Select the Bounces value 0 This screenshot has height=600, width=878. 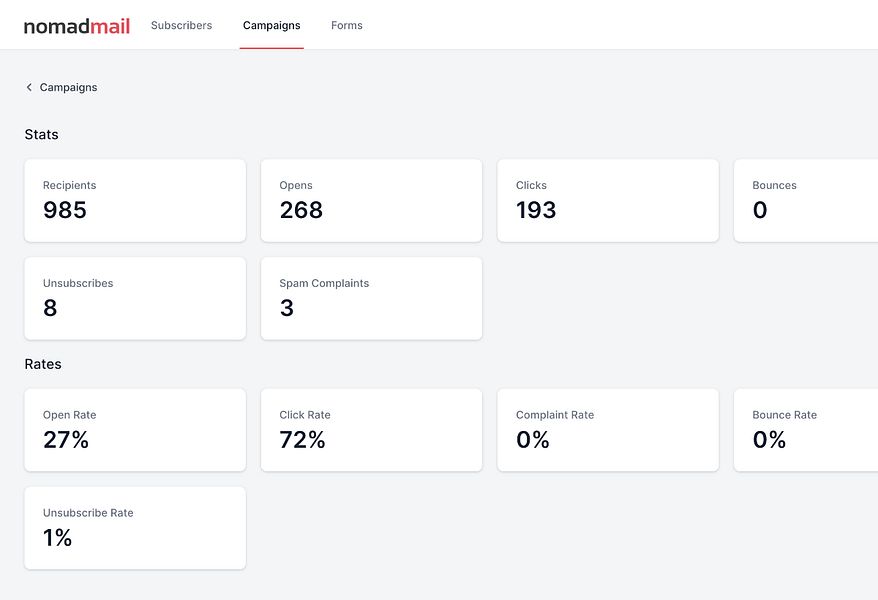(760, 210)
